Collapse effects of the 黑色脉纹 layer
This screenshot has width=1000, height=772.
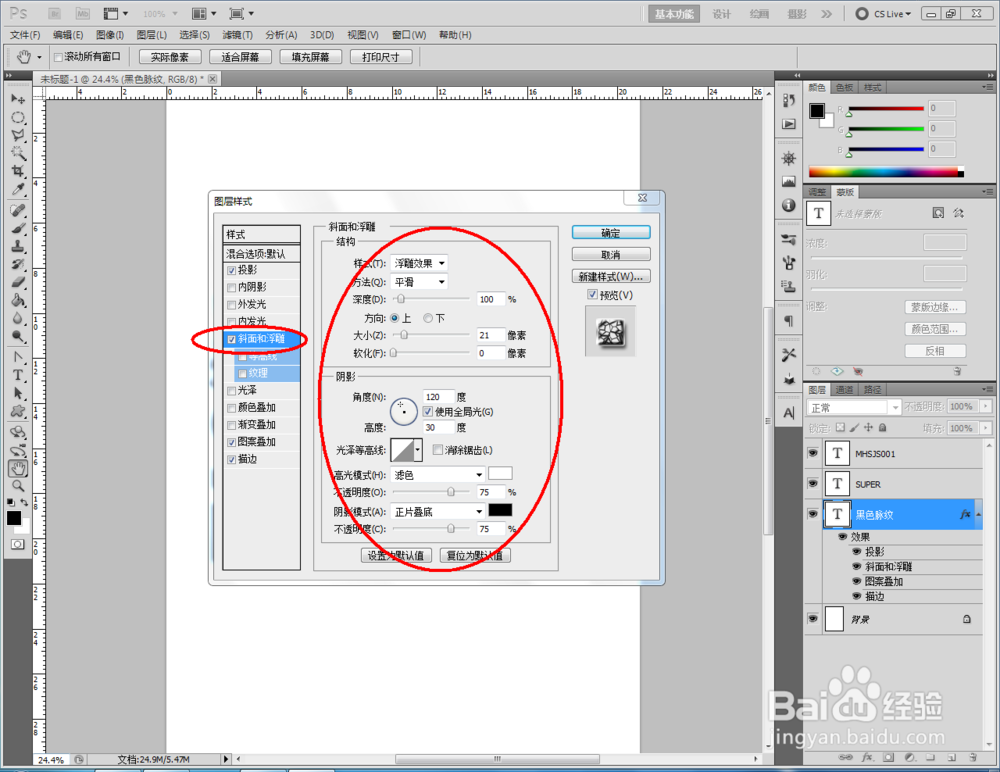(x=978, y=514)
